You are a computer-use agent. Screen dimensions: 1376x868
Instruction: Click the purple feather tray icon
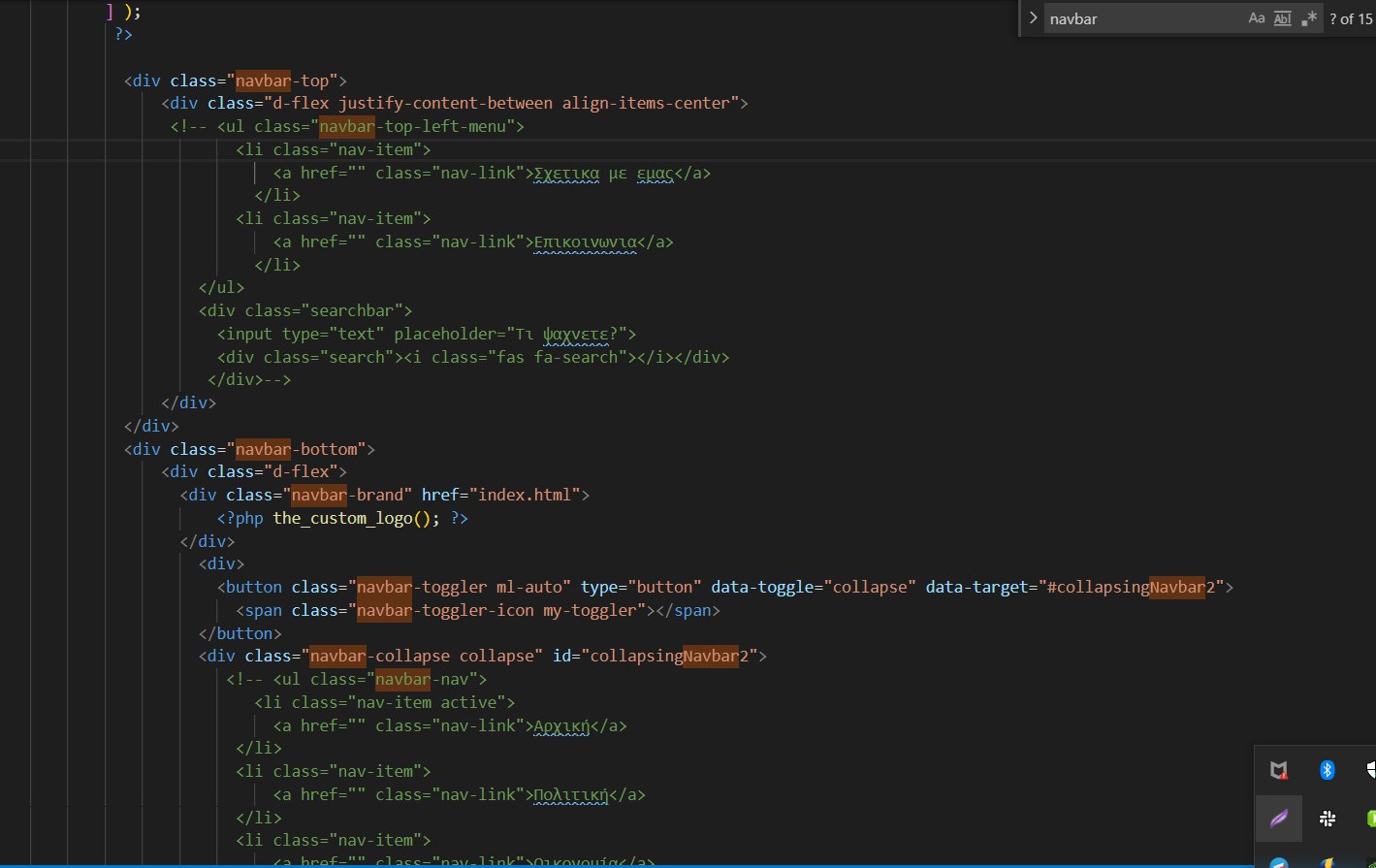click(x=1279, y=819)
